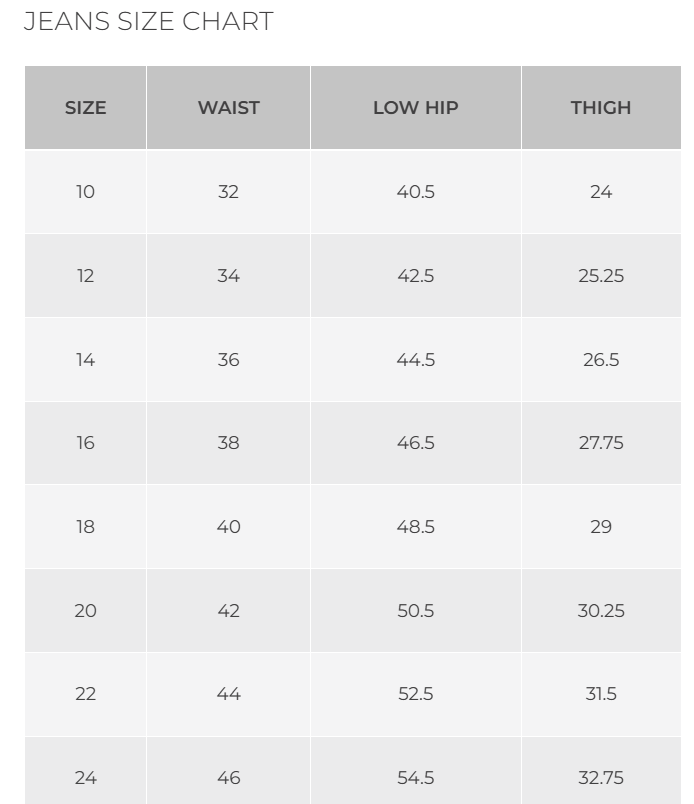Select waist value 46
Viewport: 694px width, 804px height.
pos(228,778)
